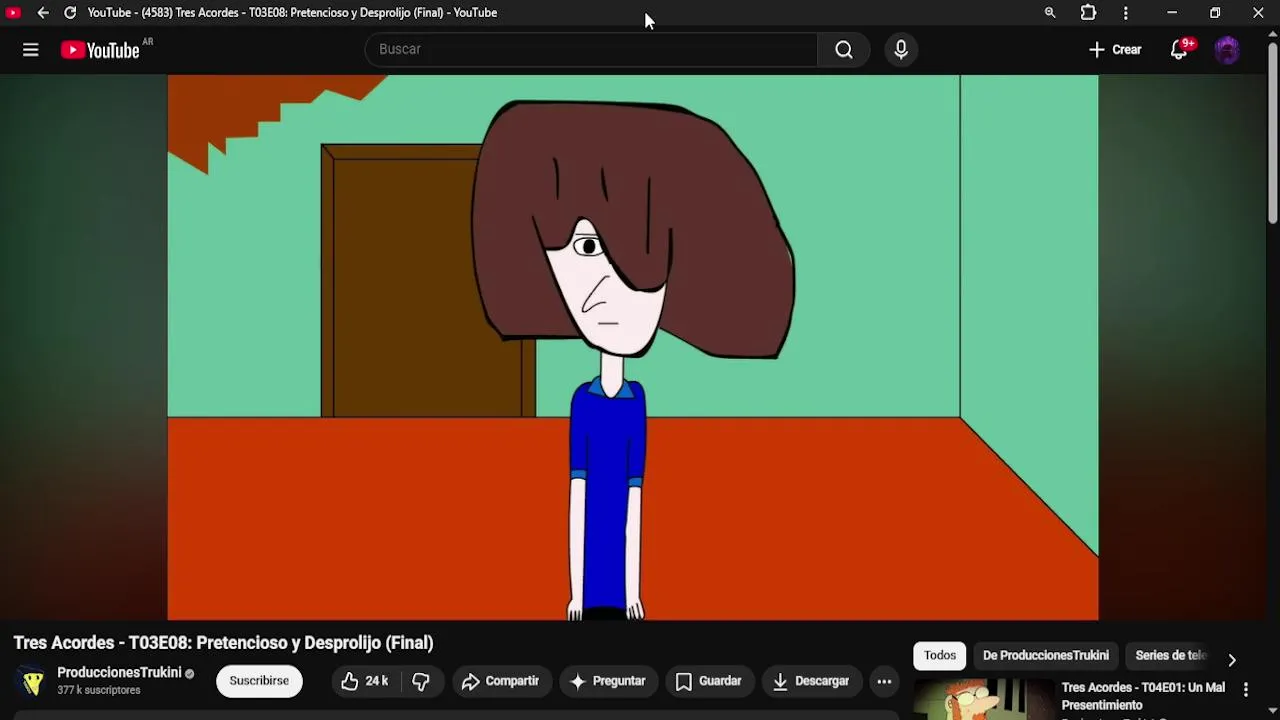Go to YouTube home via logo
1280x720 pixels.
point(100,50)
